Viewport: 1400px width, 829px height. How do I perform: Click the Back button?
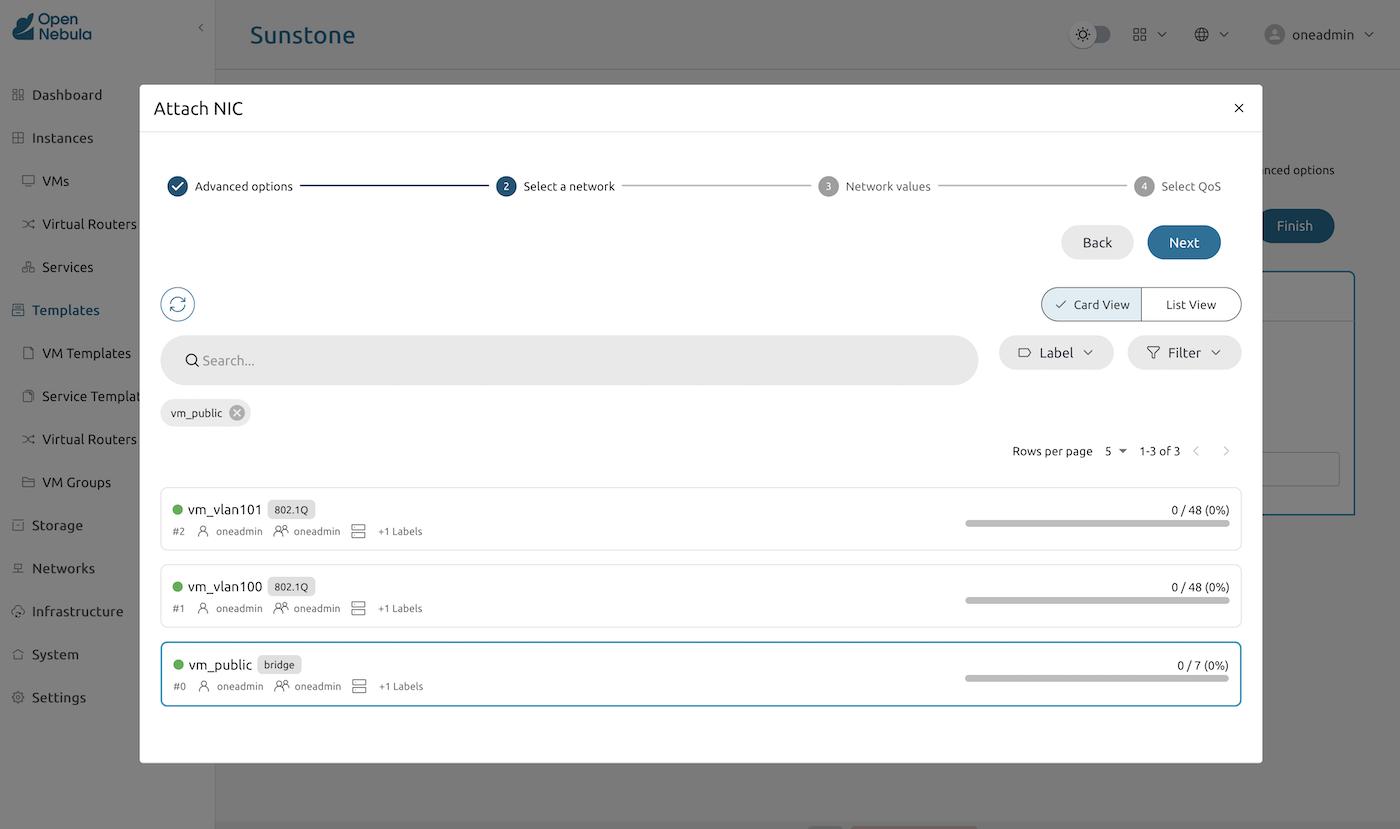(1097, 243)
